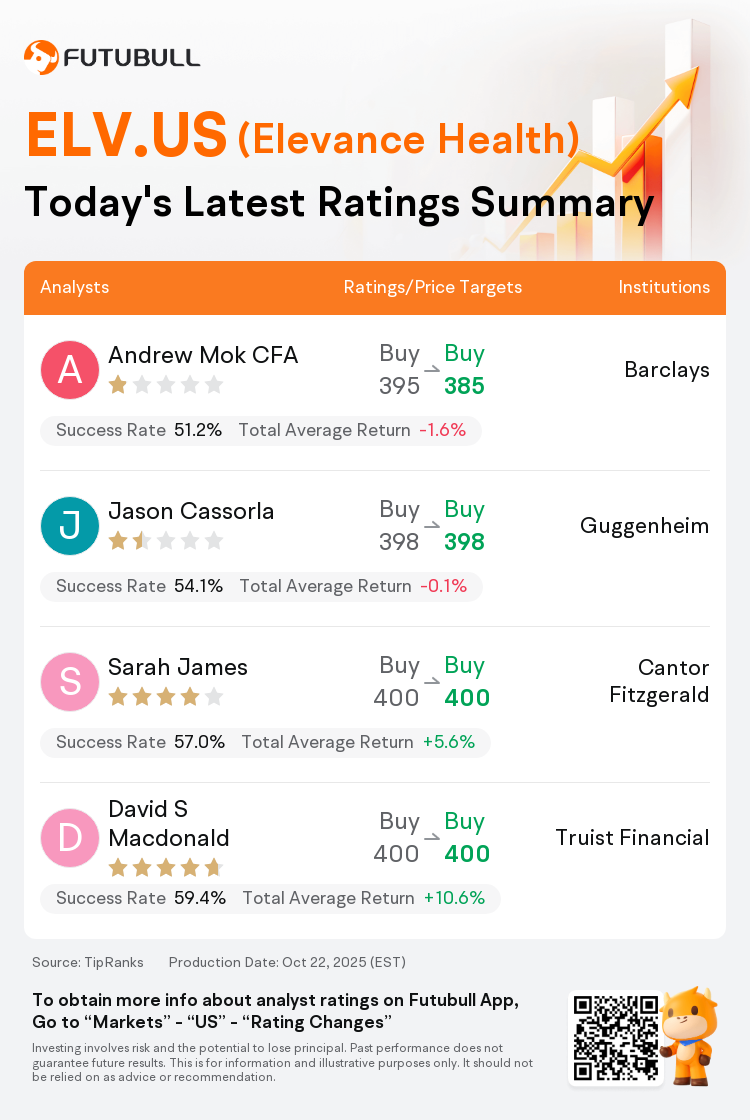
Task: Click the Futubull logo icon
Action: click(41, 57)
